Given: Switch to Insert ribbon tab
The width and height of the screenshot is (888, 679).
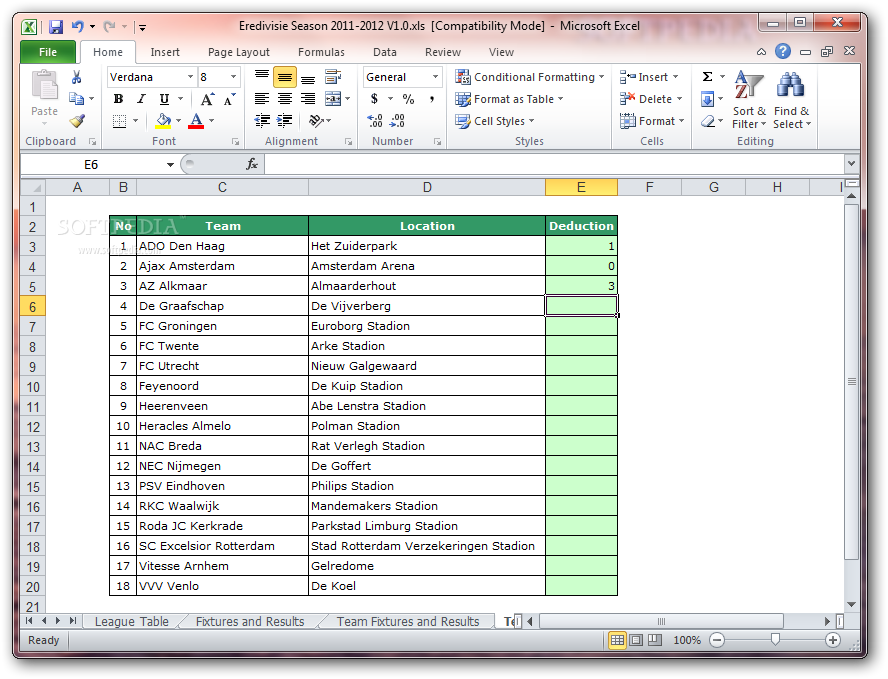Looking at the screenshot, I should [x=165, y=52].
